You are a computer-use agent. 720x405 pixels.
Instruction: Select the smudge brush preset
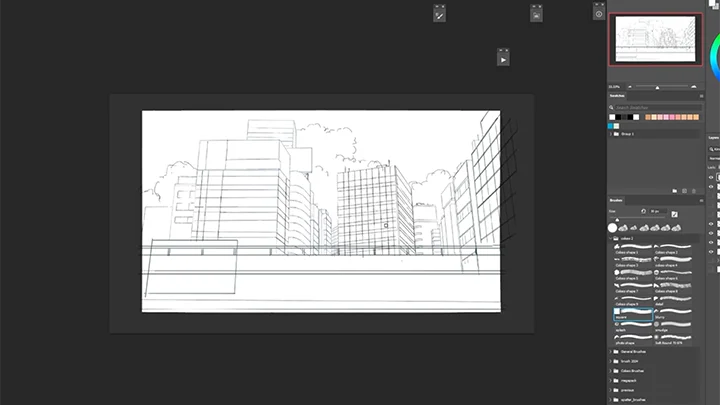tap(673, 327)
